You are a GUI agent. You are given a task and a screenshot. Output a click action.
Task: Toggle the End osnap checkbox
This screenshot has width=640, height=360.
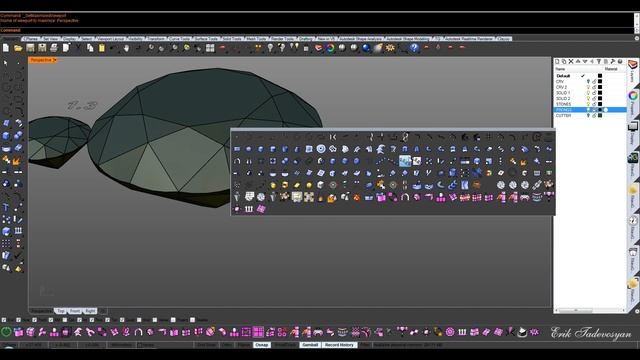(x=4, y=320)
